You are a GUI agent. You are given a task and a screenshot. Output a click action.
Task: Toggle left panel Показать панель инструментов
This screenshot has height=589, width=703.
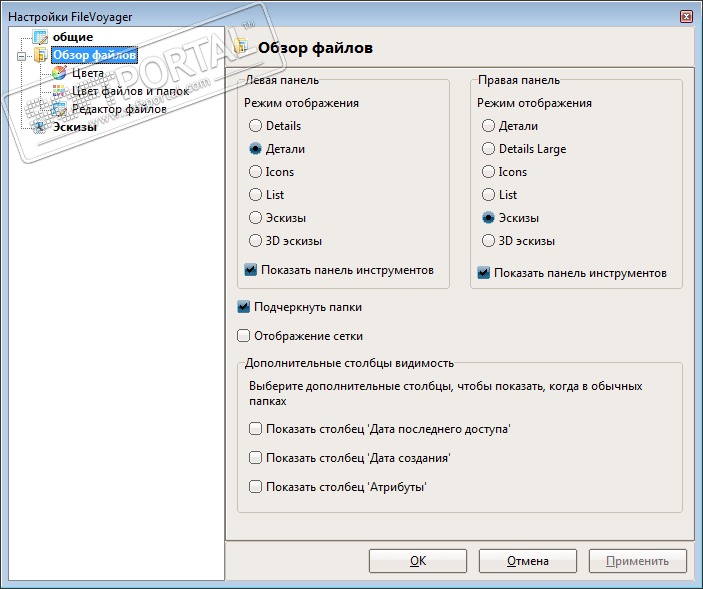coord(251,270)
